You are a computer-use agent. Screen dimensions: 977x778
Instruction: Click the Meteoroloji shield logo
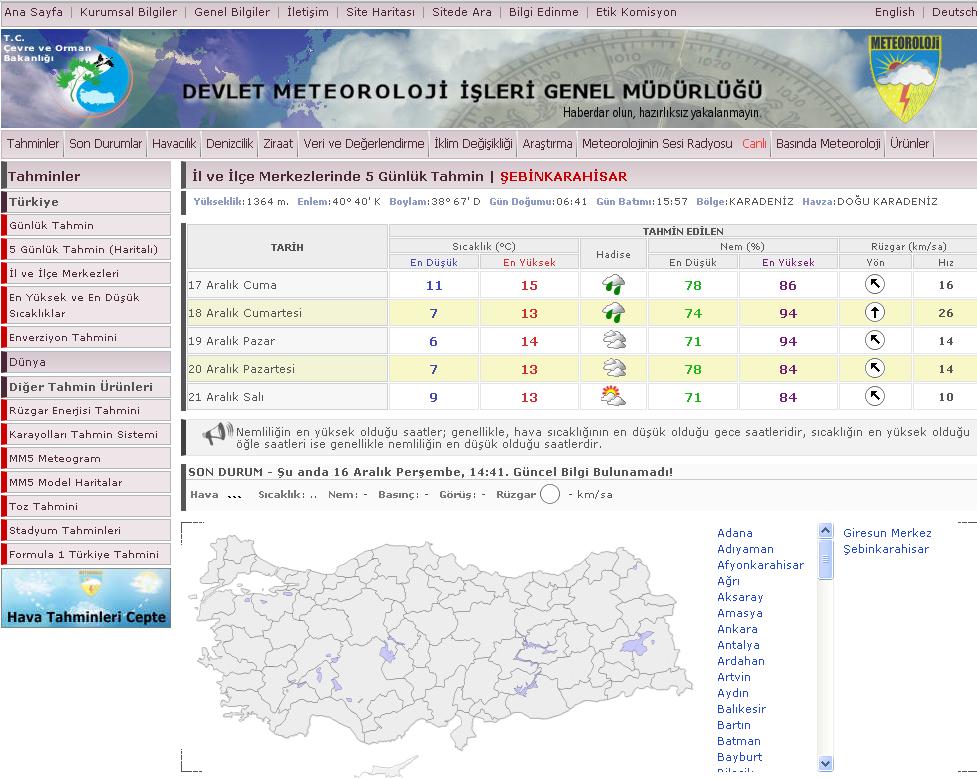coord(905,77)
